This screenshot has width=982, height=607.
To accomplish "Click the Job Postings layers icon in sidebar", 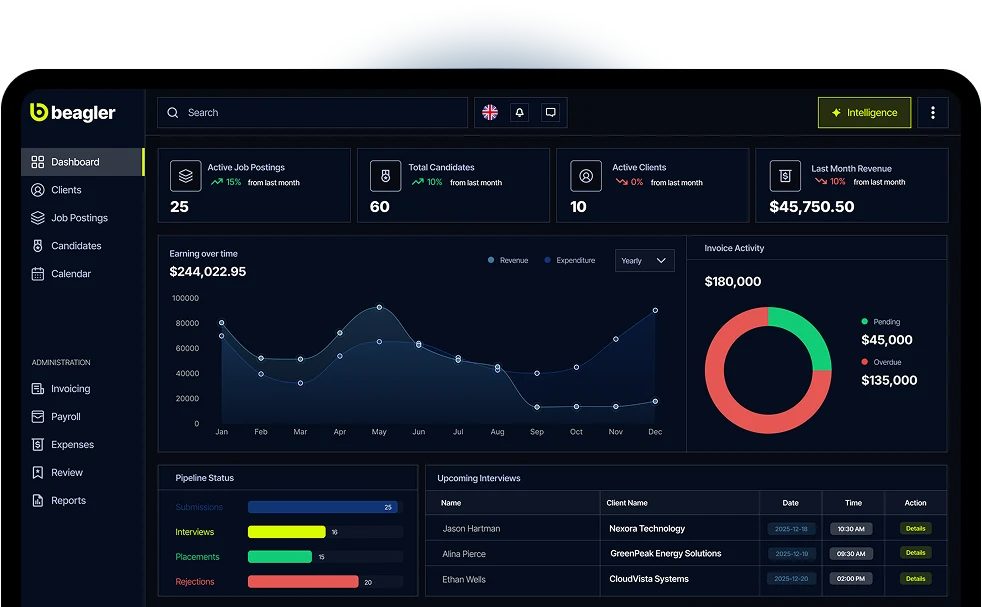I will [38, 218].
